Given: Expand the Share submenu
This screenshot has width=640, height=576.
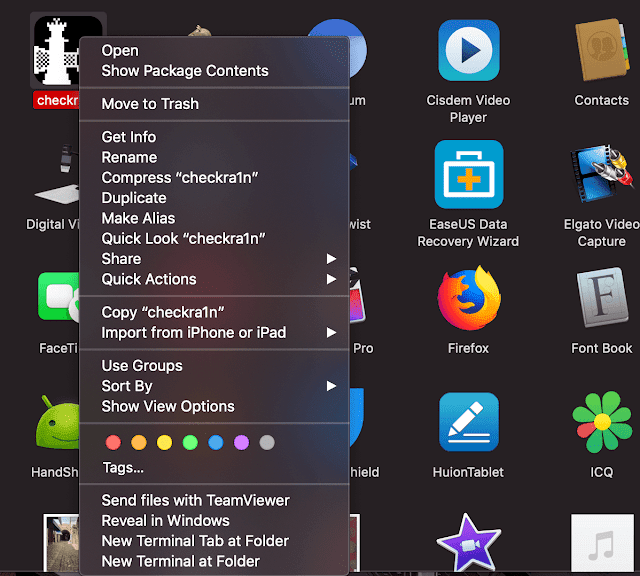Looking at the screenshot, I should pos(214,259).
